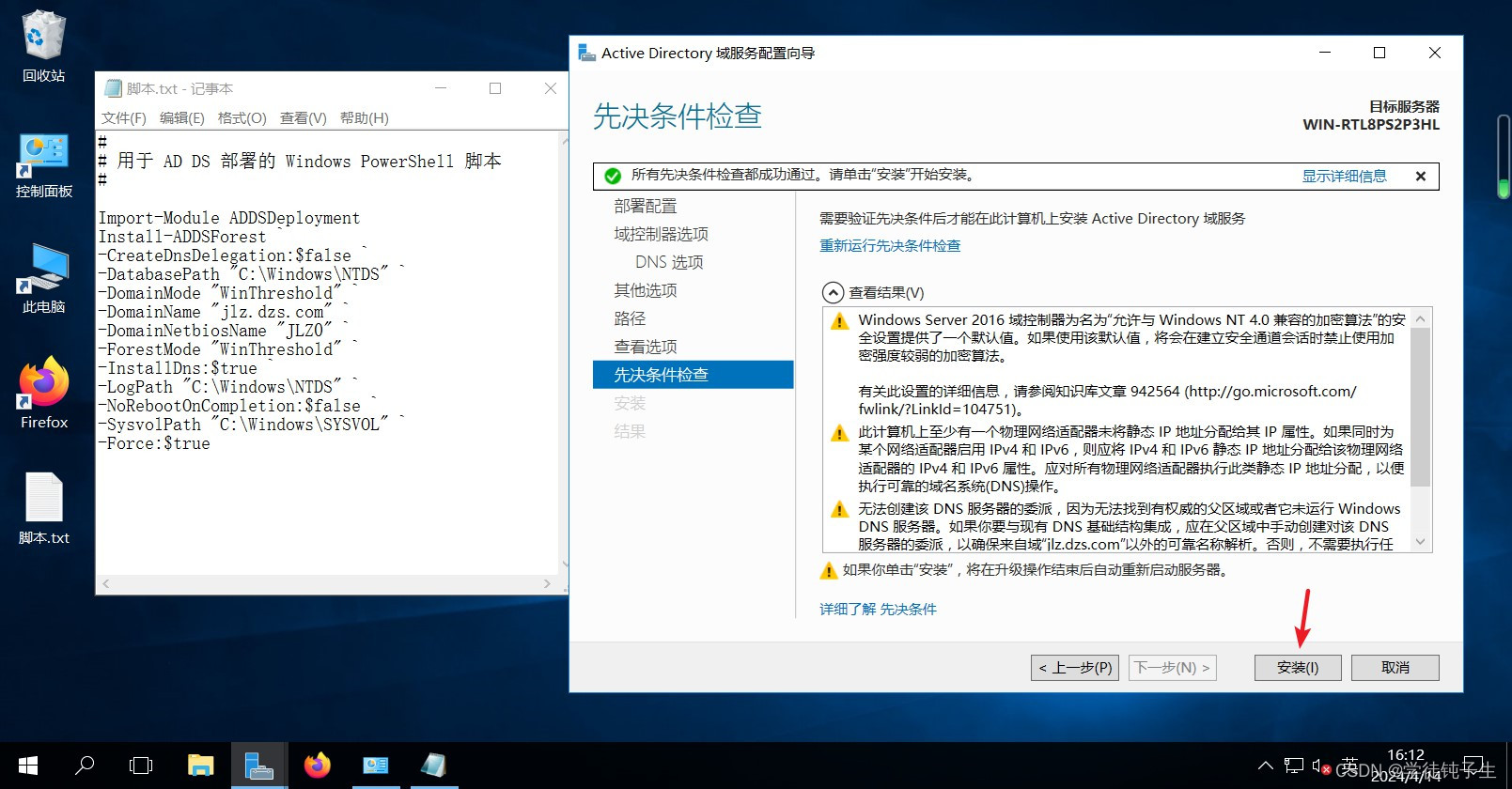Open the 此电脑 desktop icon
Screen dimensions: 1512x789
pyautogui.click(x=43, y=279)
